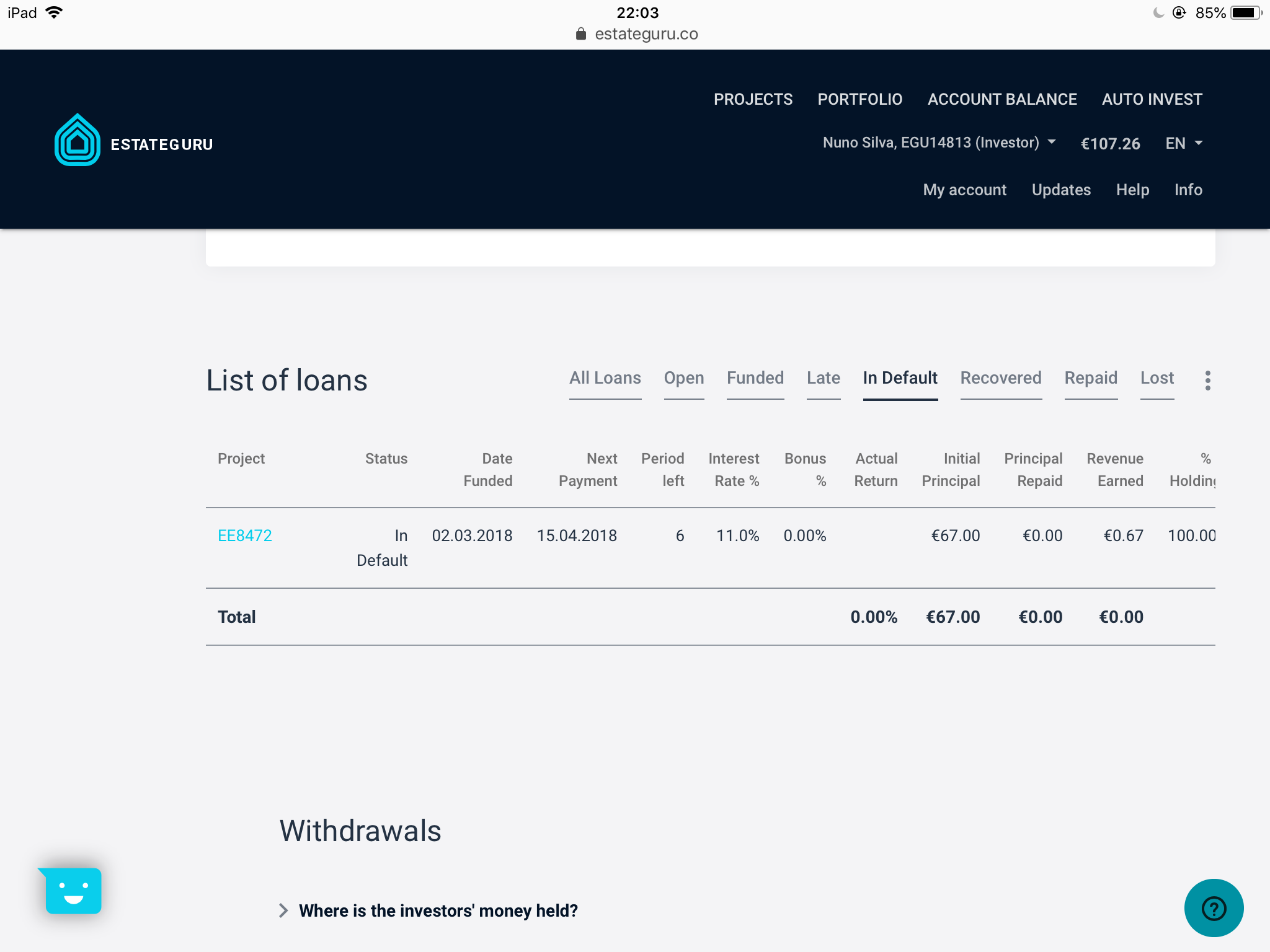Tap the estateguru.co address field
The width and height of the screenshot is (1270, 952).
click(x=646, y=34)
